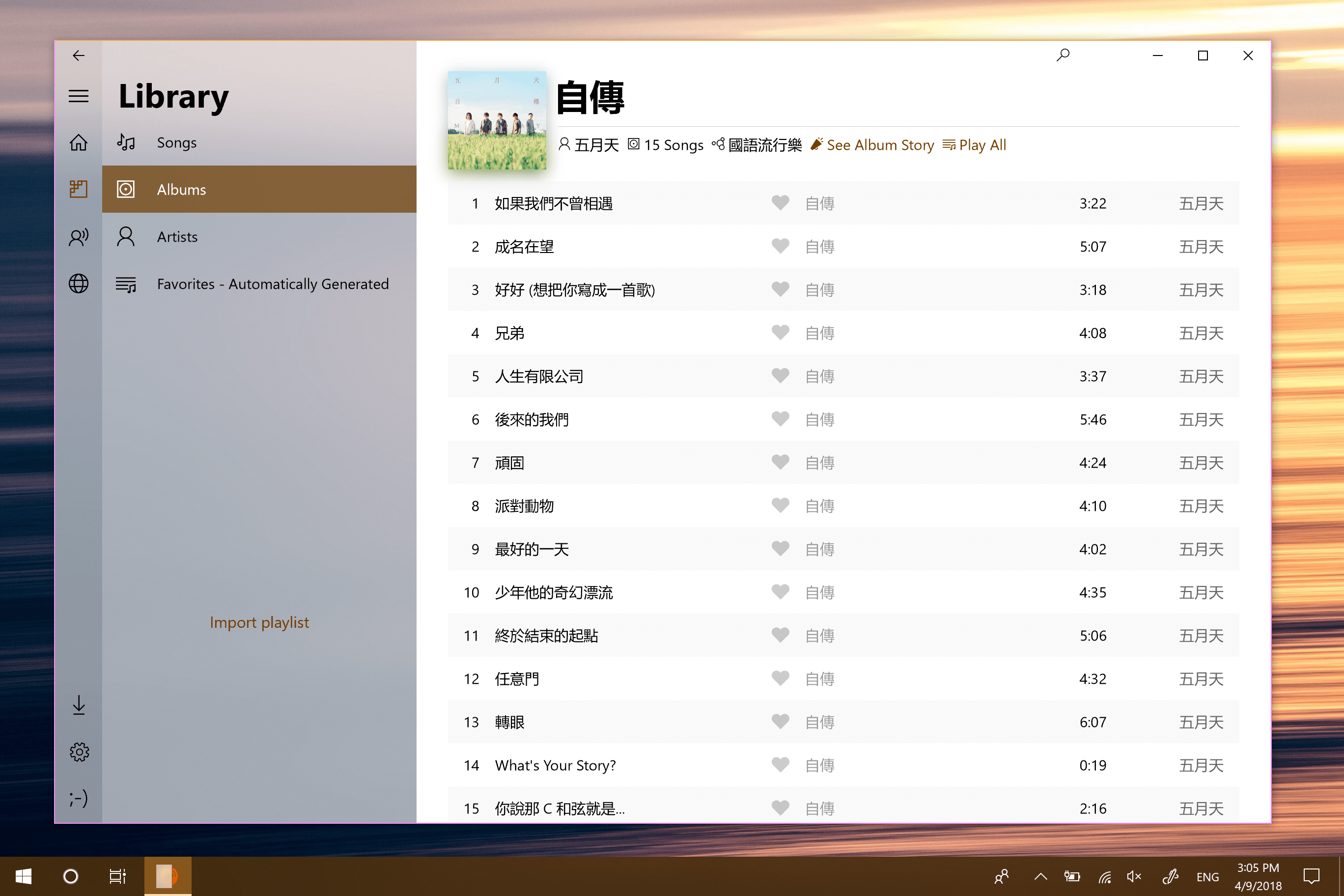Open settings gear in sidebar
The width and height of the screenshot is (1344, 896).
(79, 752)
